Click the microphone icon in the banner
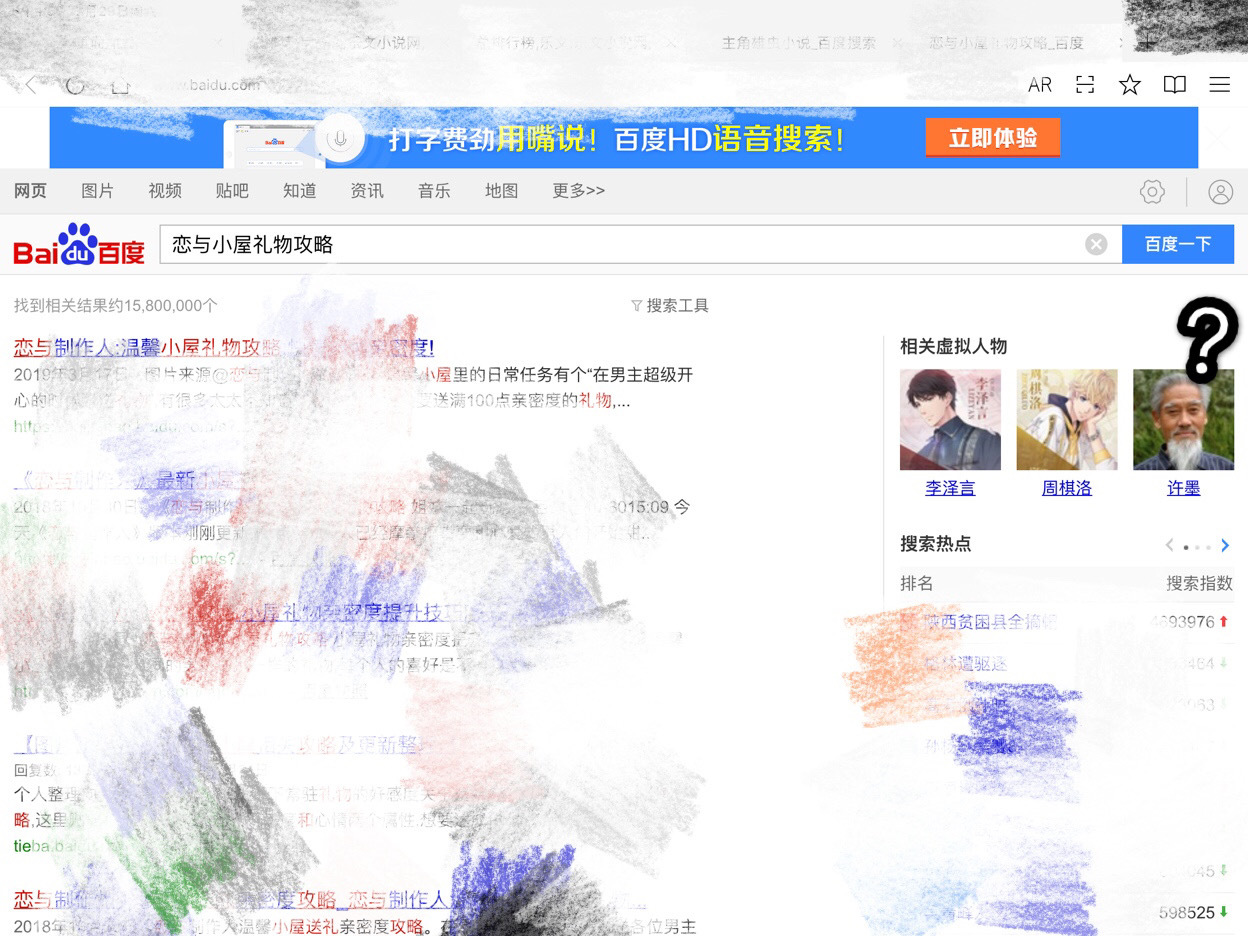 (x=340, y=138)
